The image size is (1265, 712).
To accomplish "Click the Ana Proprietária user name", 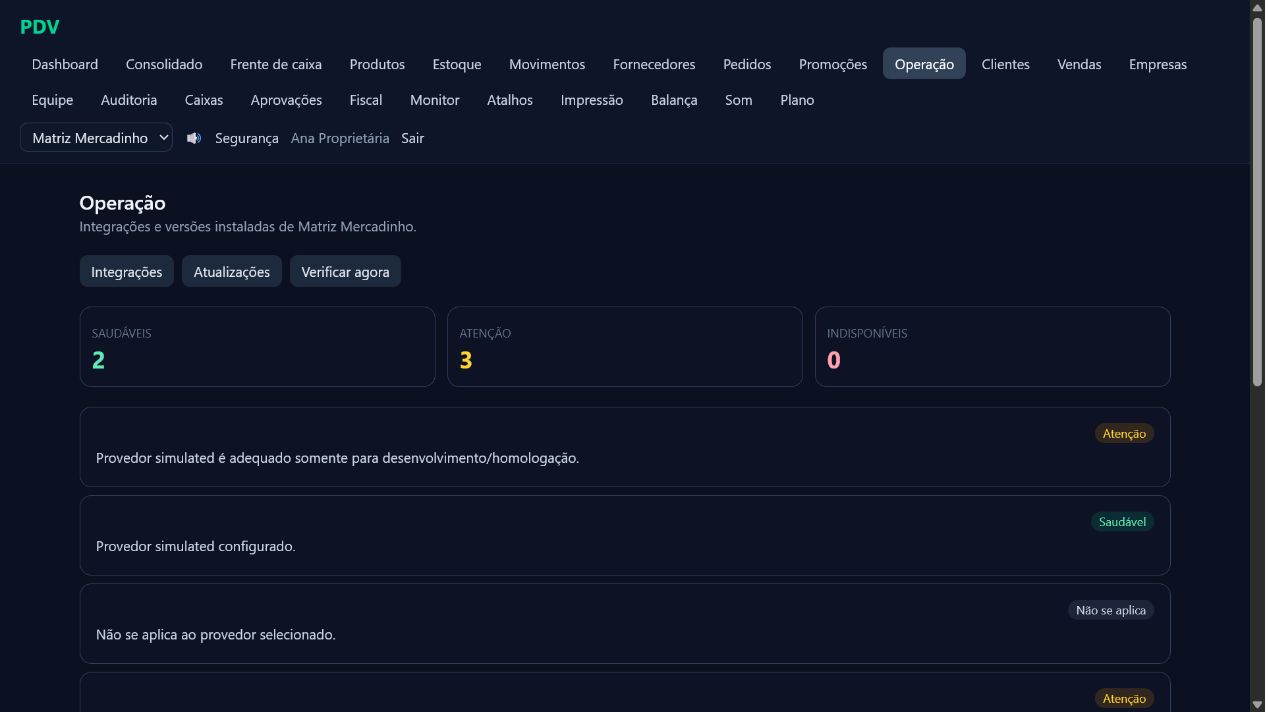I will pyautogui.click(x=340, y=138).
